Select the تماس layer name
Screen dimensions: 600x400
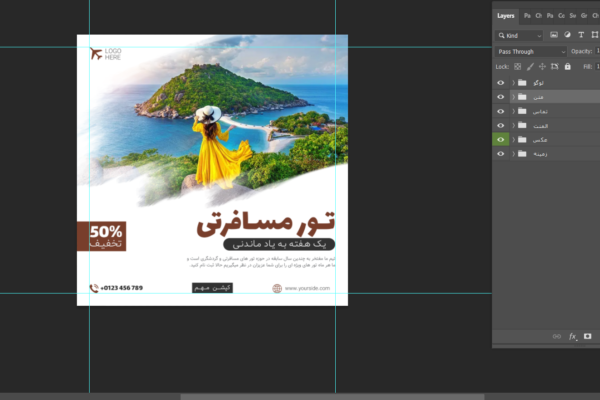pos(540,111)
